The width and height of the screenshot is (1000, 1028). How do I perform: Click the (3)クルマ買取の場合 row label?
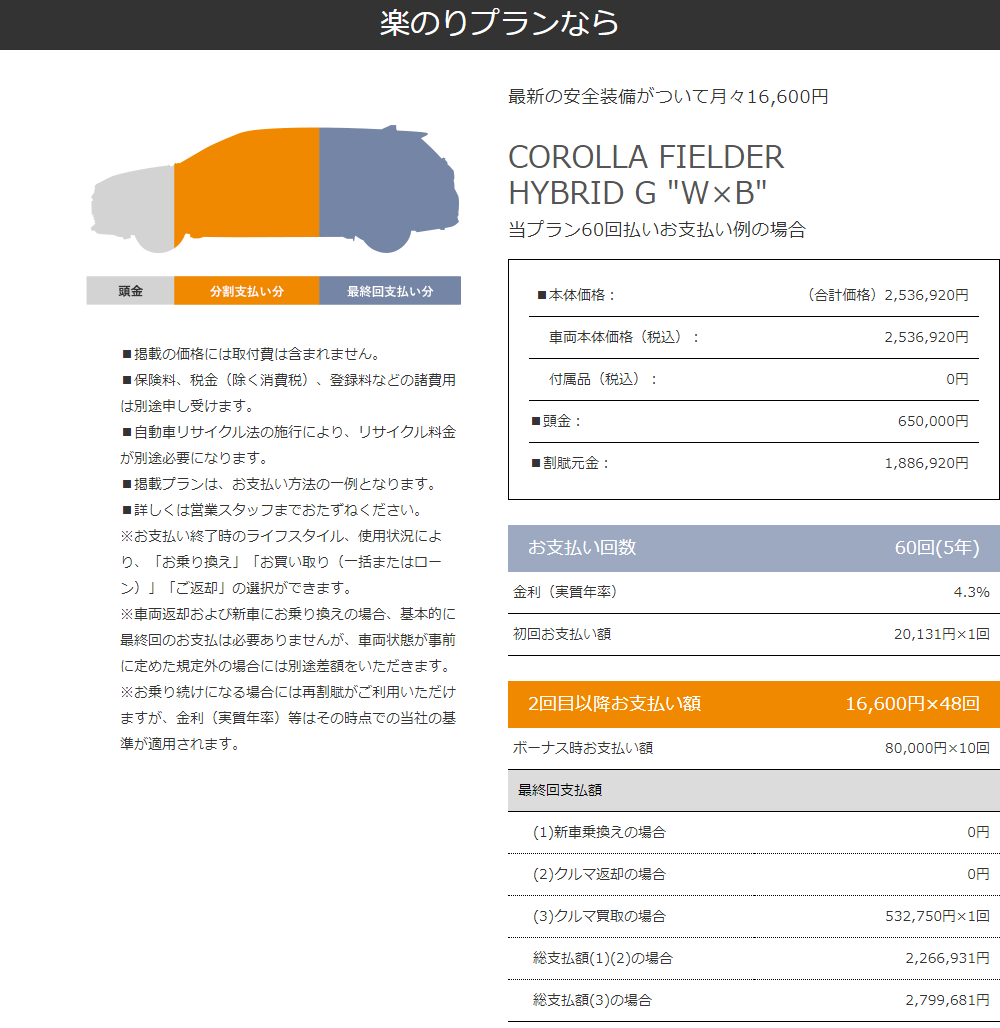coord(599,916)
